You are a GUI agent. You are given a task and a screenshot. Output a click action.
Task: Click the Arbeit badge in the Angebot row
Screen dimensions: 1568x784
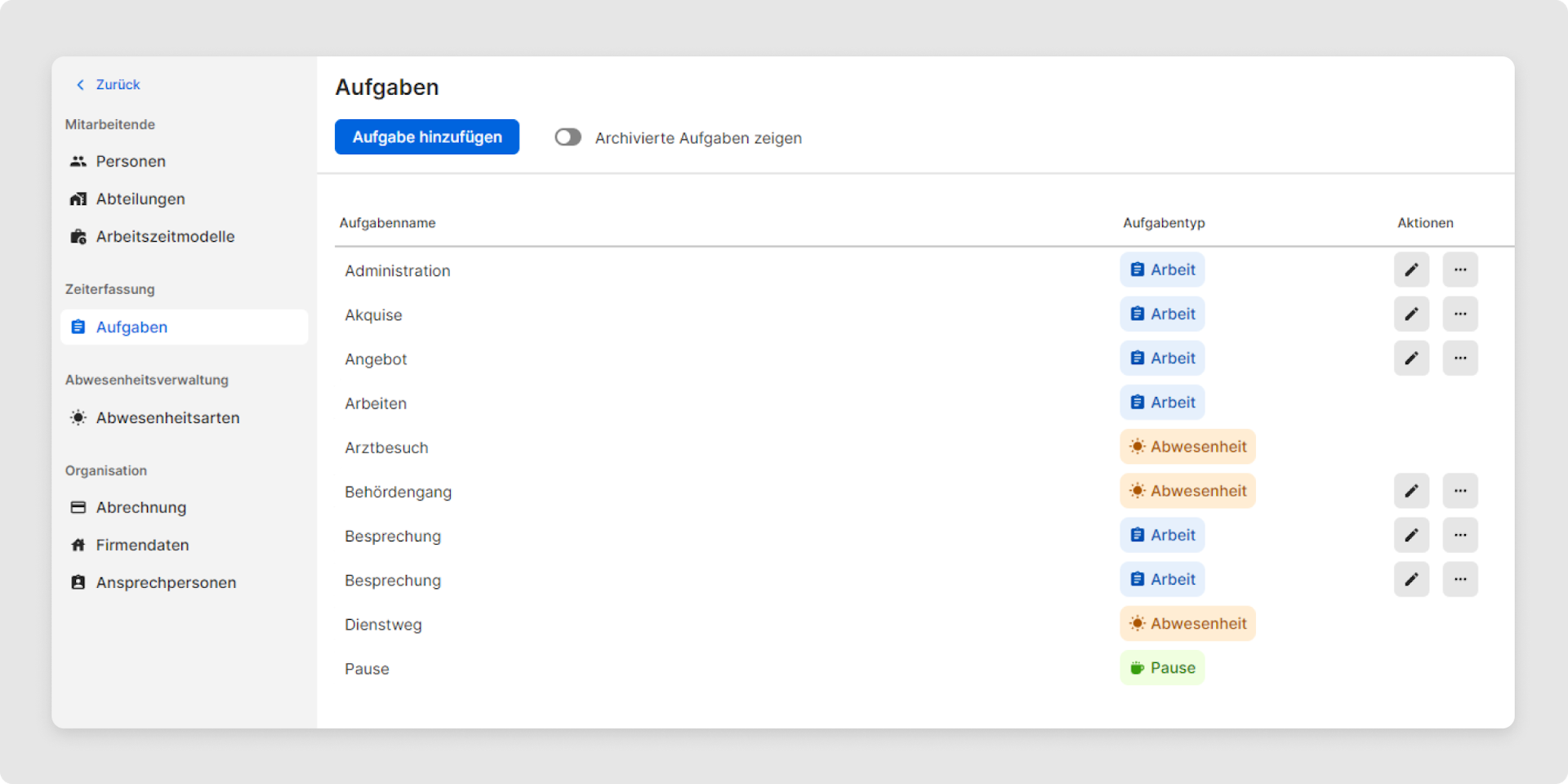1162,358
